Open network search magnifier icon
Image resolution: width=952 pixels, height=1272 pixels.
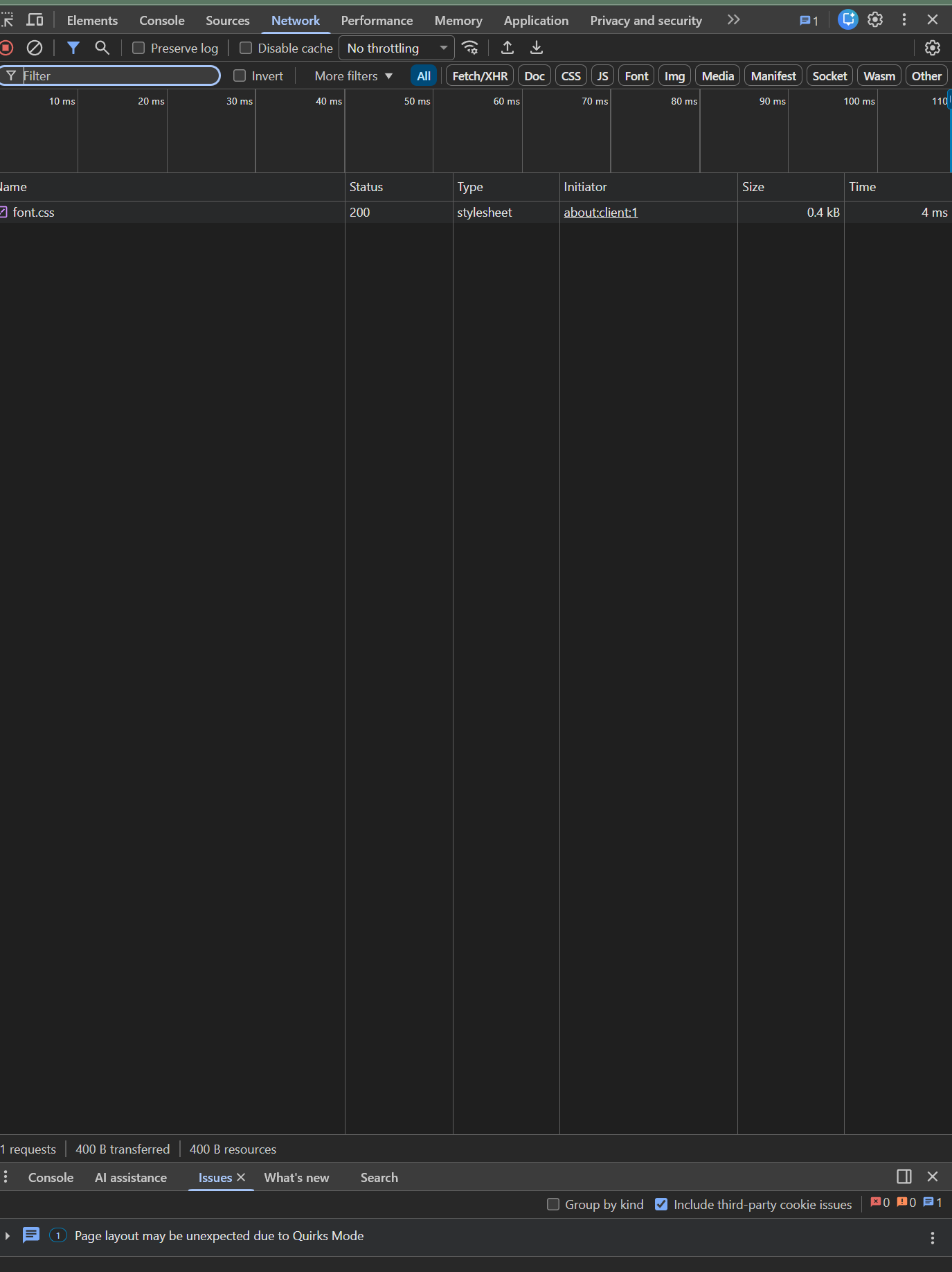point(102,48)
